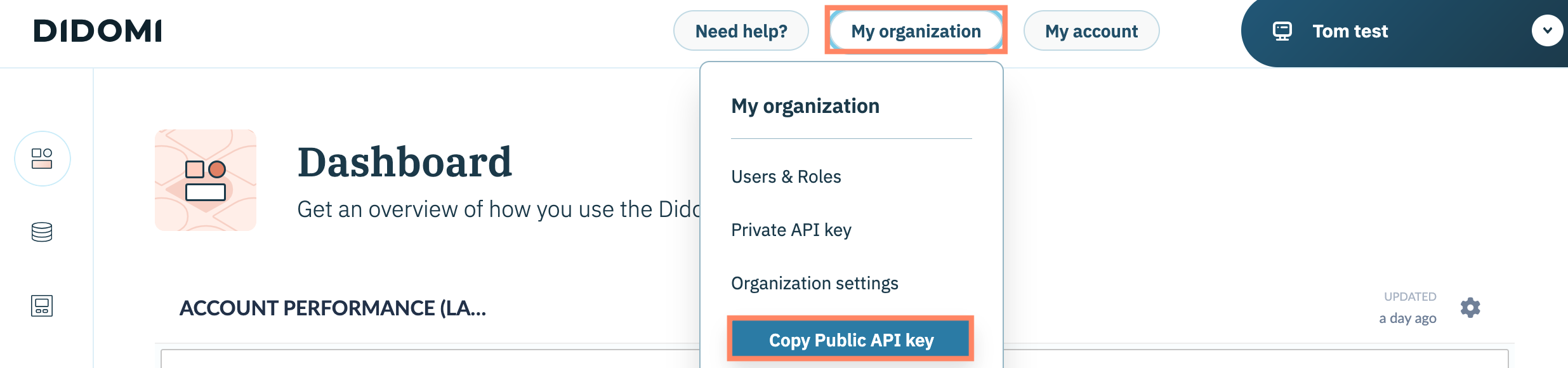1568x368 pixels.
Task: Click the Dashboard illustration tile
Action: pos(206,180)
